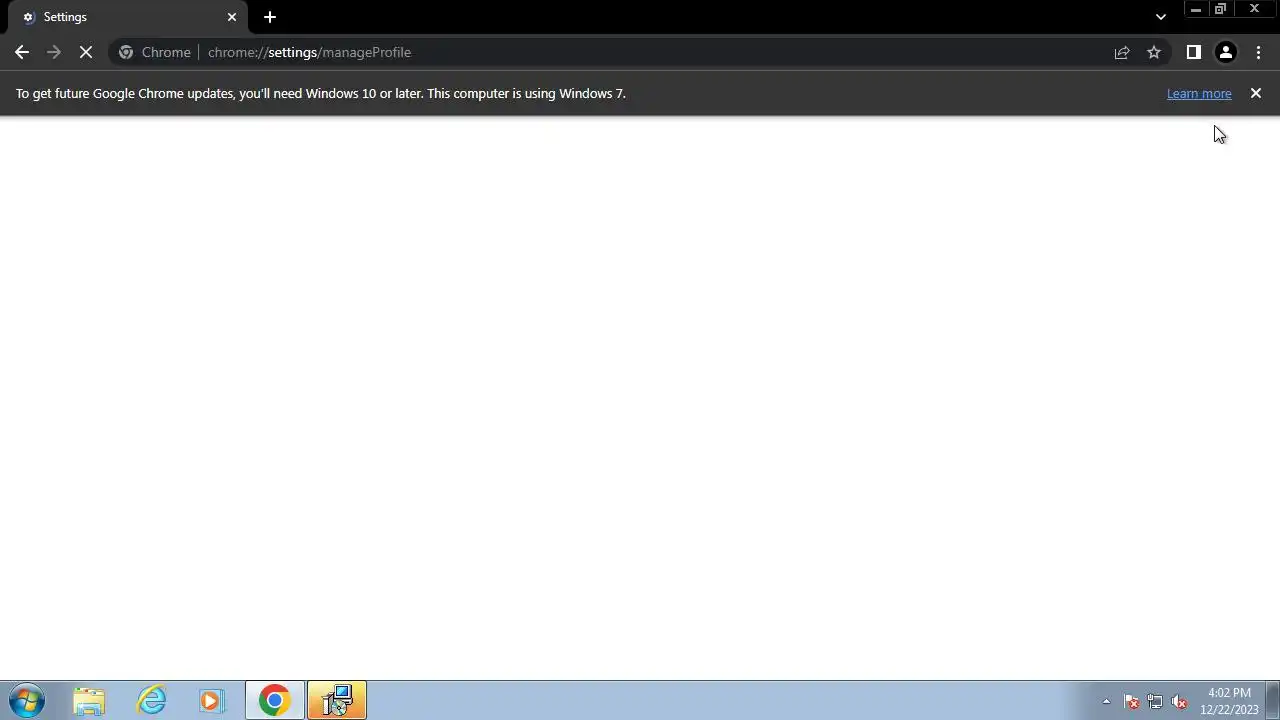Screen dimensions: 1280x720
Task: Open the side panel
Action: coord(1193,52)
